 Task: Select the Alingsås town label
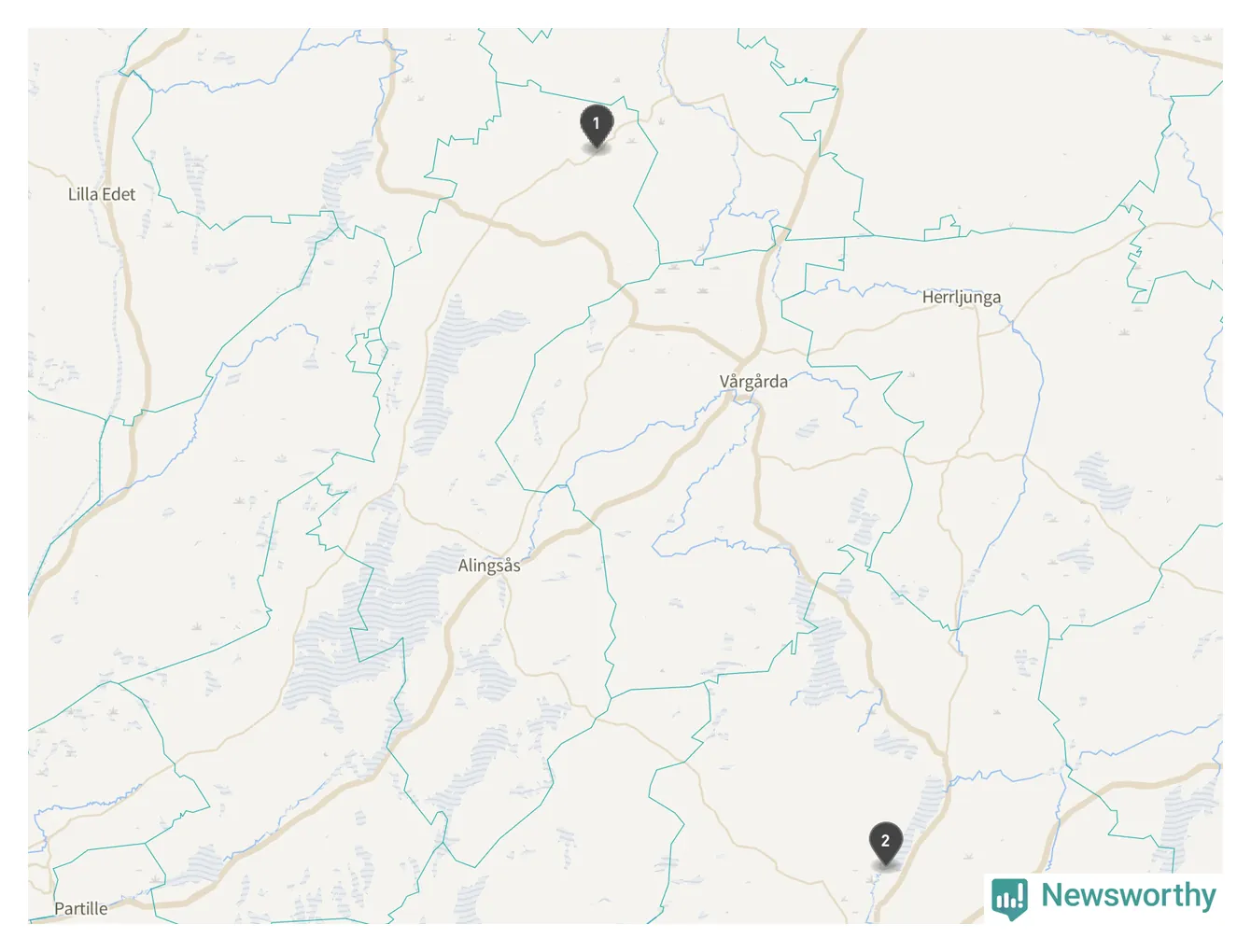click(489, 565)
